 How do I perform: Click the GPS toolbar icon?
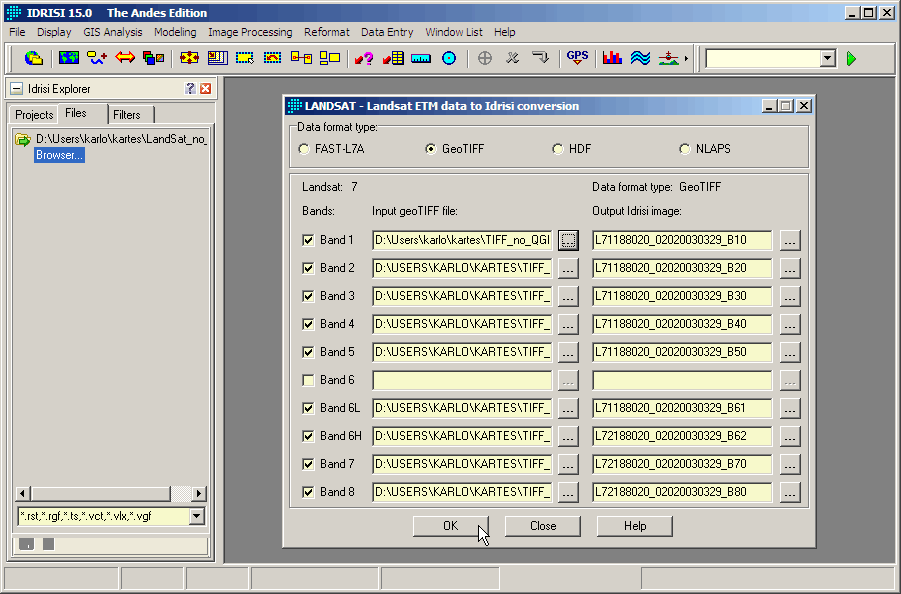click(577, 58)
